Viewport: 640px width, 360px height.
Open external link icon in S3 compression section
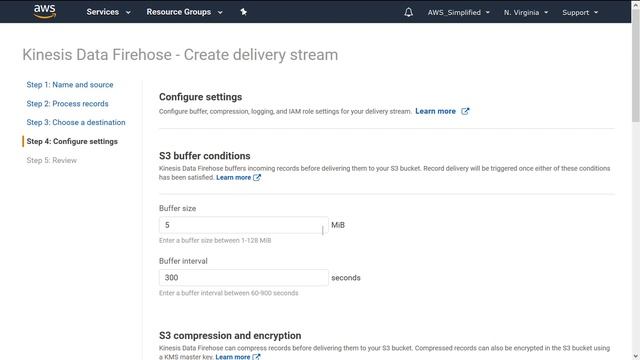tap(256, 357)
